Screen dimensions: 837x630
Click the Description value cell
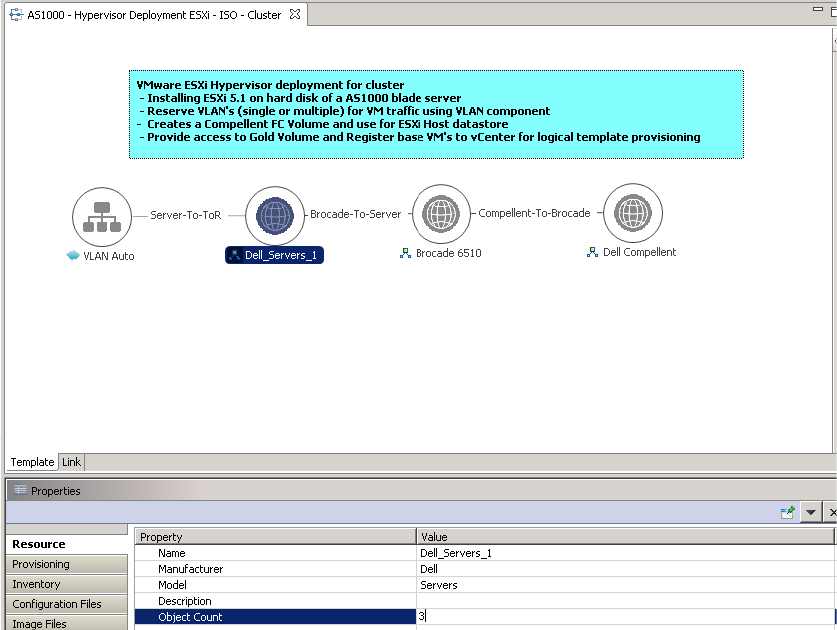[x=624, y=601]
